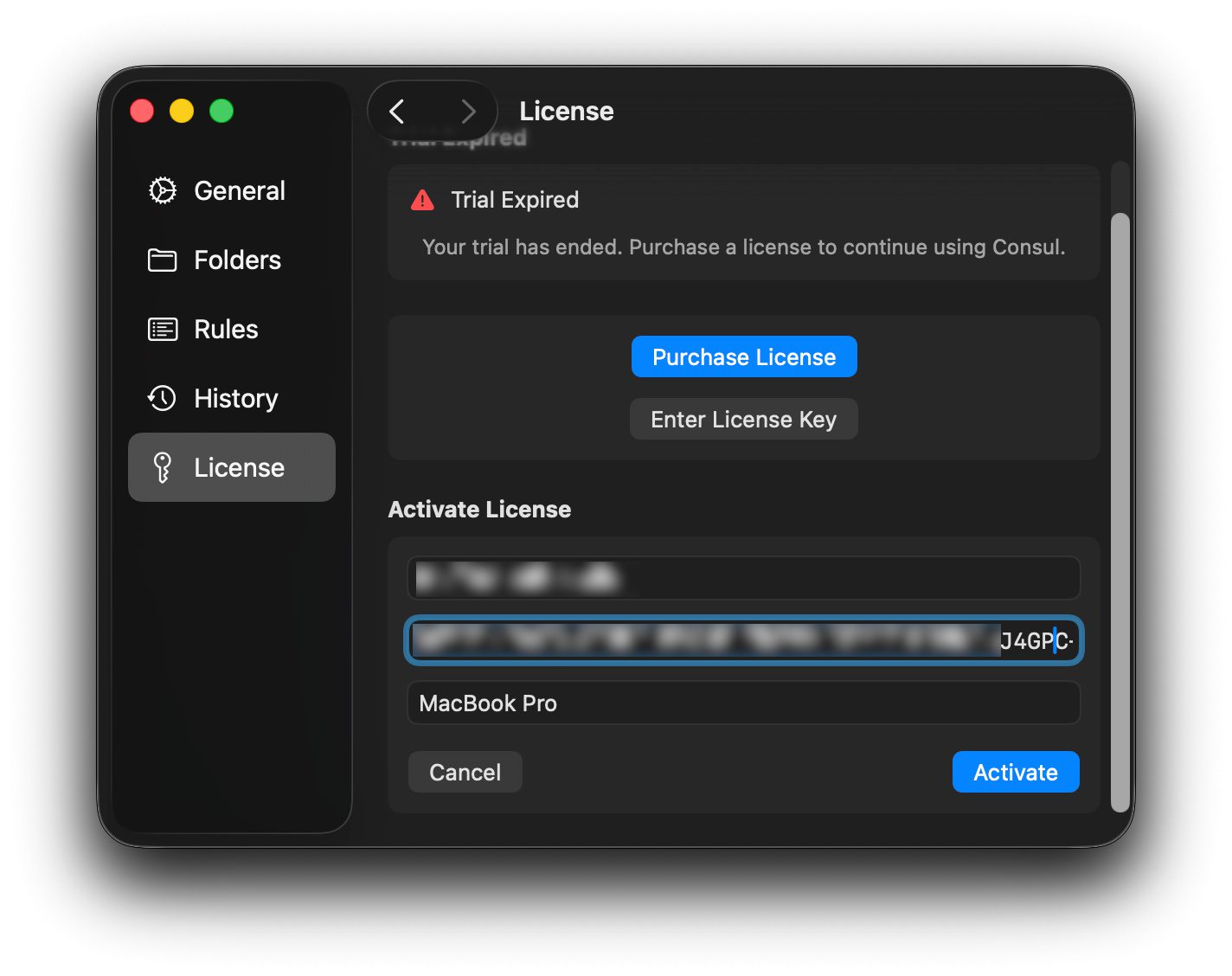Click into the MacBook Pro device name field

click(x=744, y=703)
